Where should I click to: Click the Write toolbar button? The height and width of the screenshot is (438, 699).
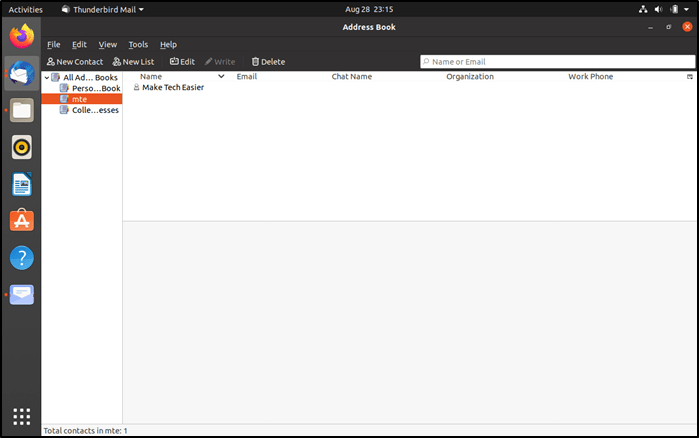click(x=220, y=61)
